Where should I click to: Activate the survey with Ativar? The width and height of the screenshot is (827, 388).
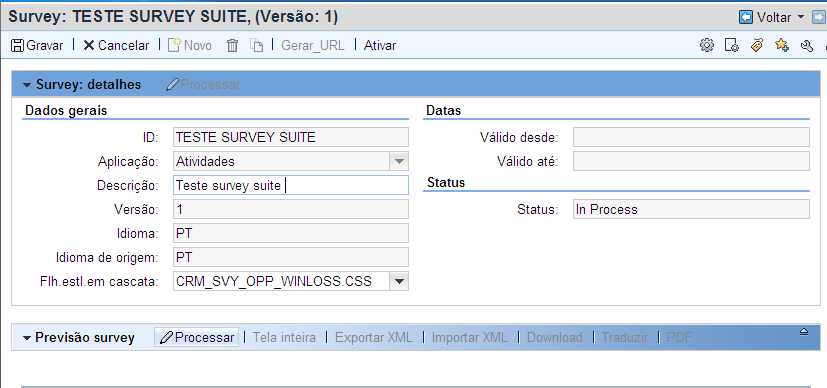point(380,45)
